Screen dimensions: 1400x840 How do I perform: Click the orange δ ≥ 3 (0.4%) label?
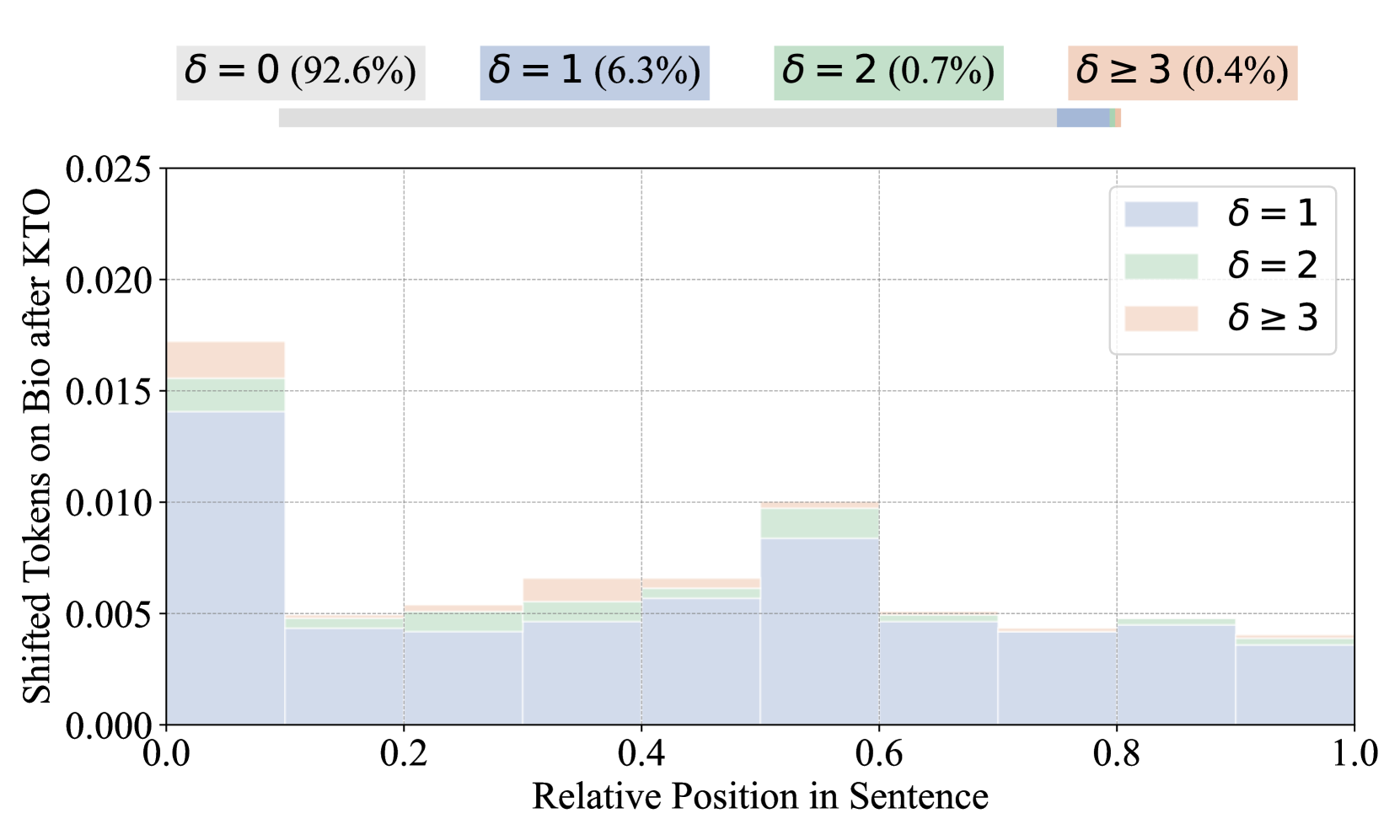[1182, 72]
